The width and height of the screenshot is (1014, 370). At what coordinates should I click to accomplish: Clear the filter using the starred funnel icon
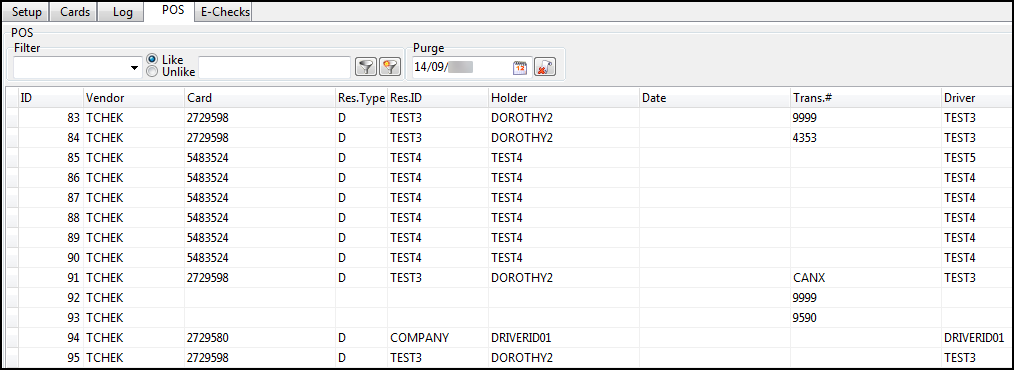pyautogui.click(x=389, y=67)
